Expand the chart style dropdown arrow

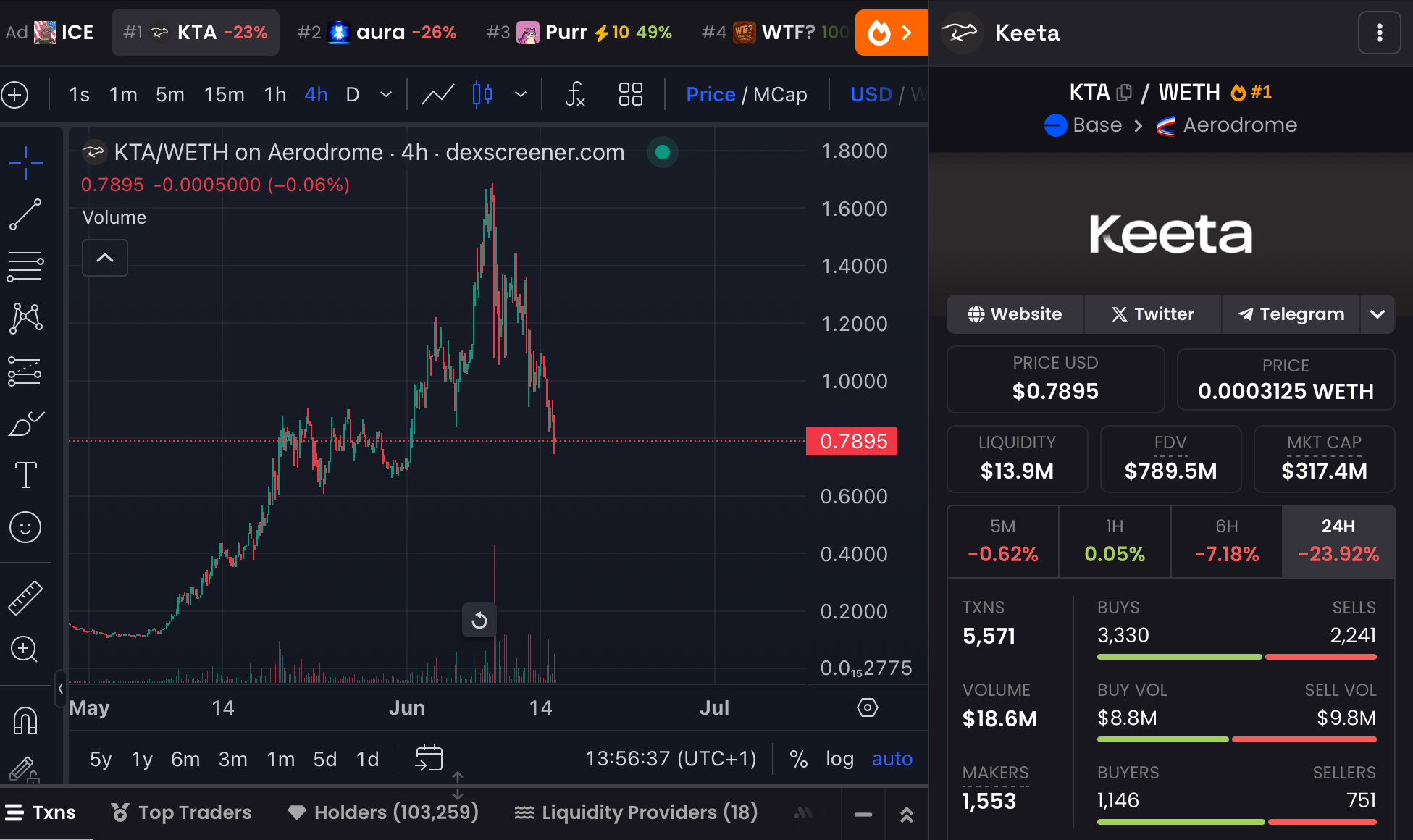pyautogui.click(x=521, y=95)
